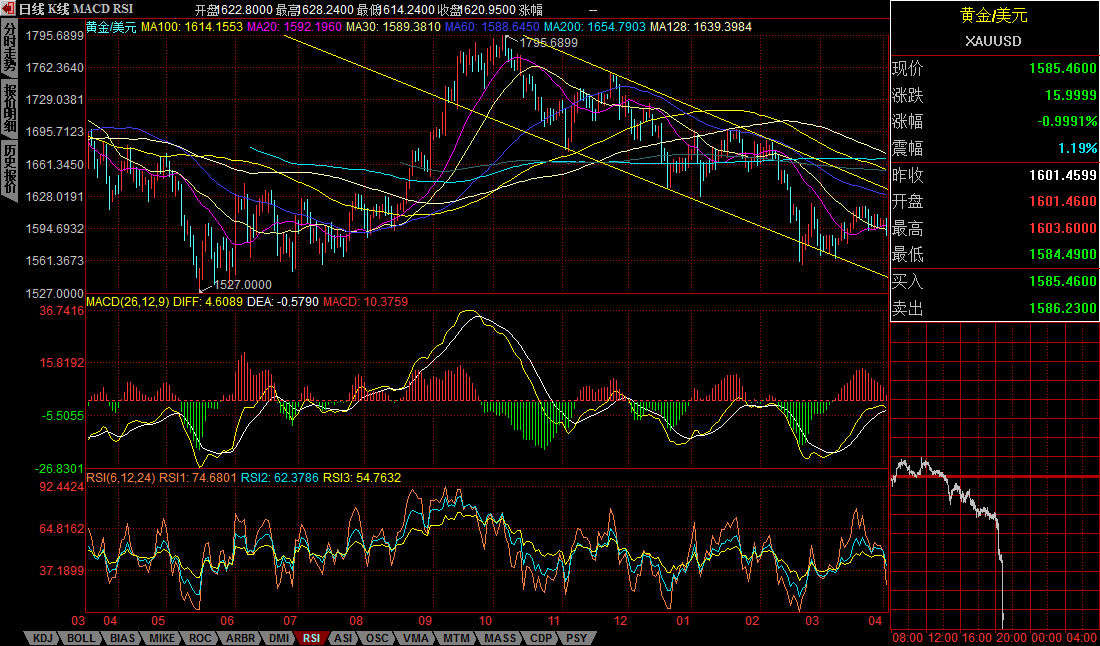The width and height of the screenshot is (1100, 646).
Task: Switch to the OSC indicator tab
Action: 377,638
